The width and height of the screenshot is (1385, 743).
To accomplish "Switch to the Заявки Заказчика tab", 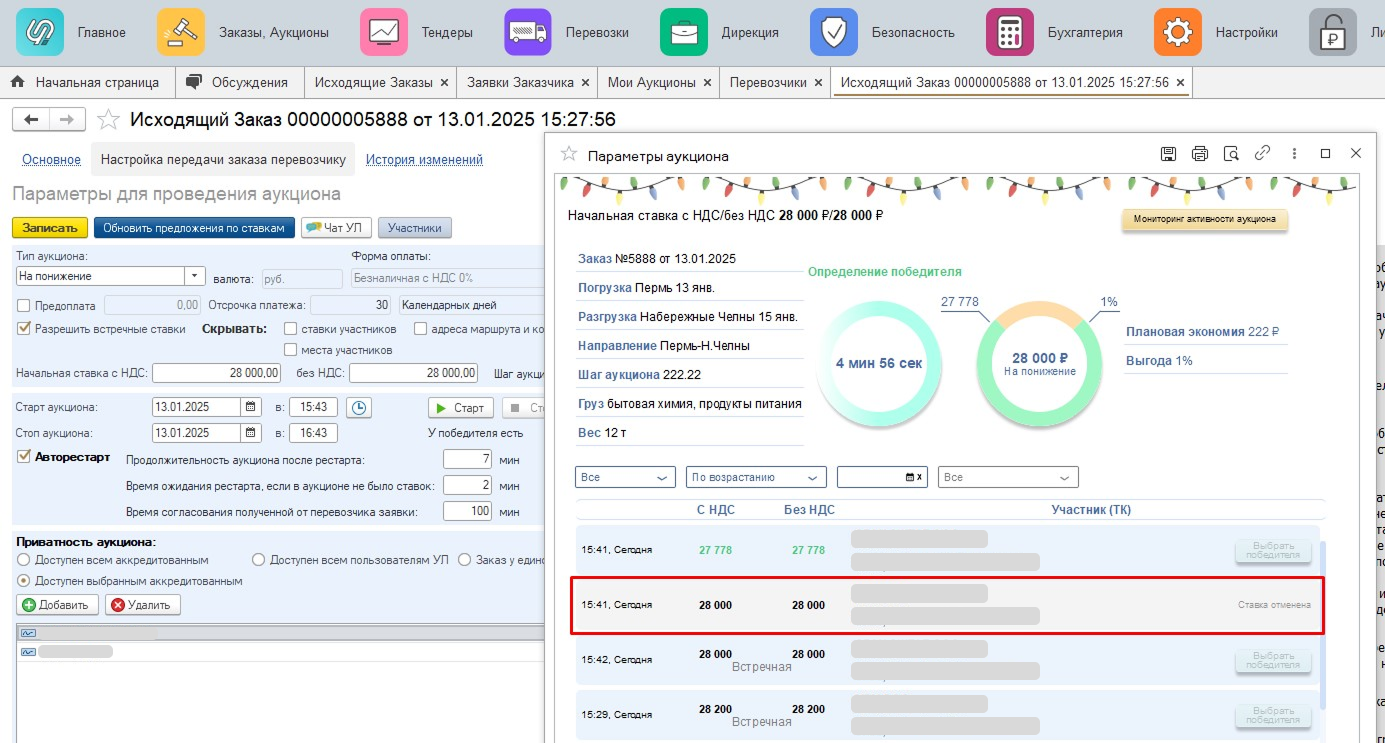I will click(520, 83).
